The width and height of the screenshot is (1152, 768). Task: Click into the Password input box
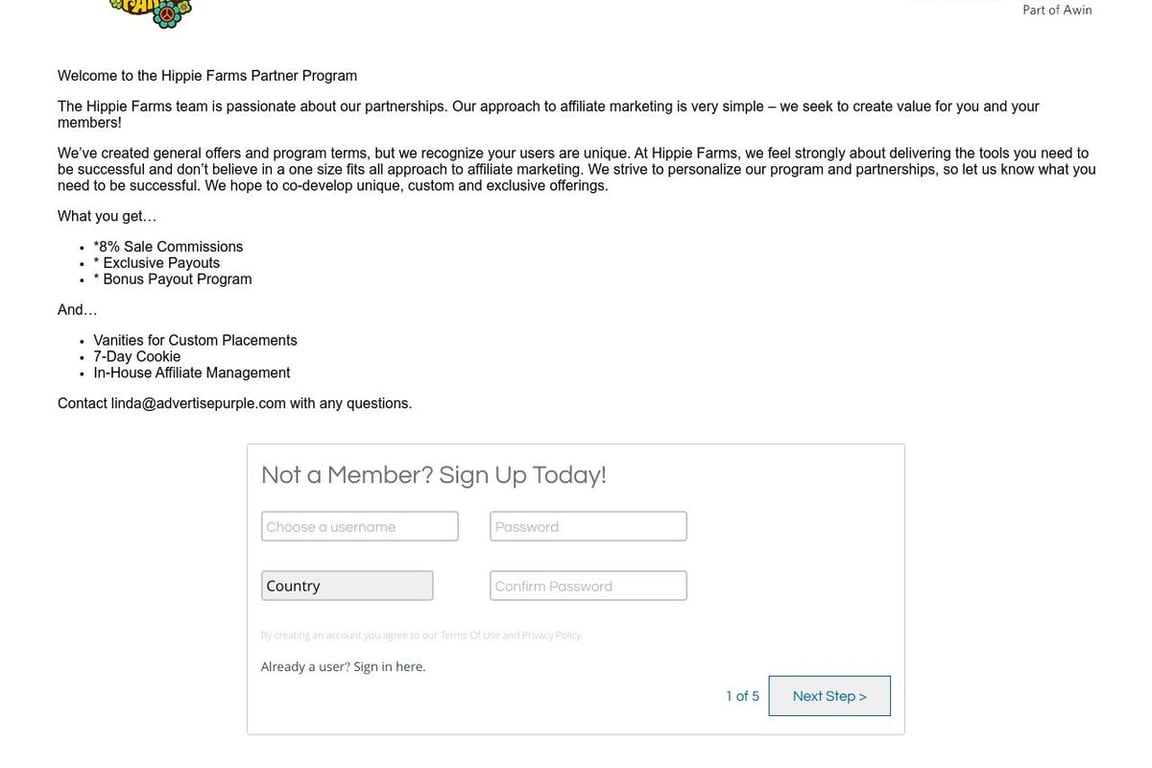pos(588,527)
